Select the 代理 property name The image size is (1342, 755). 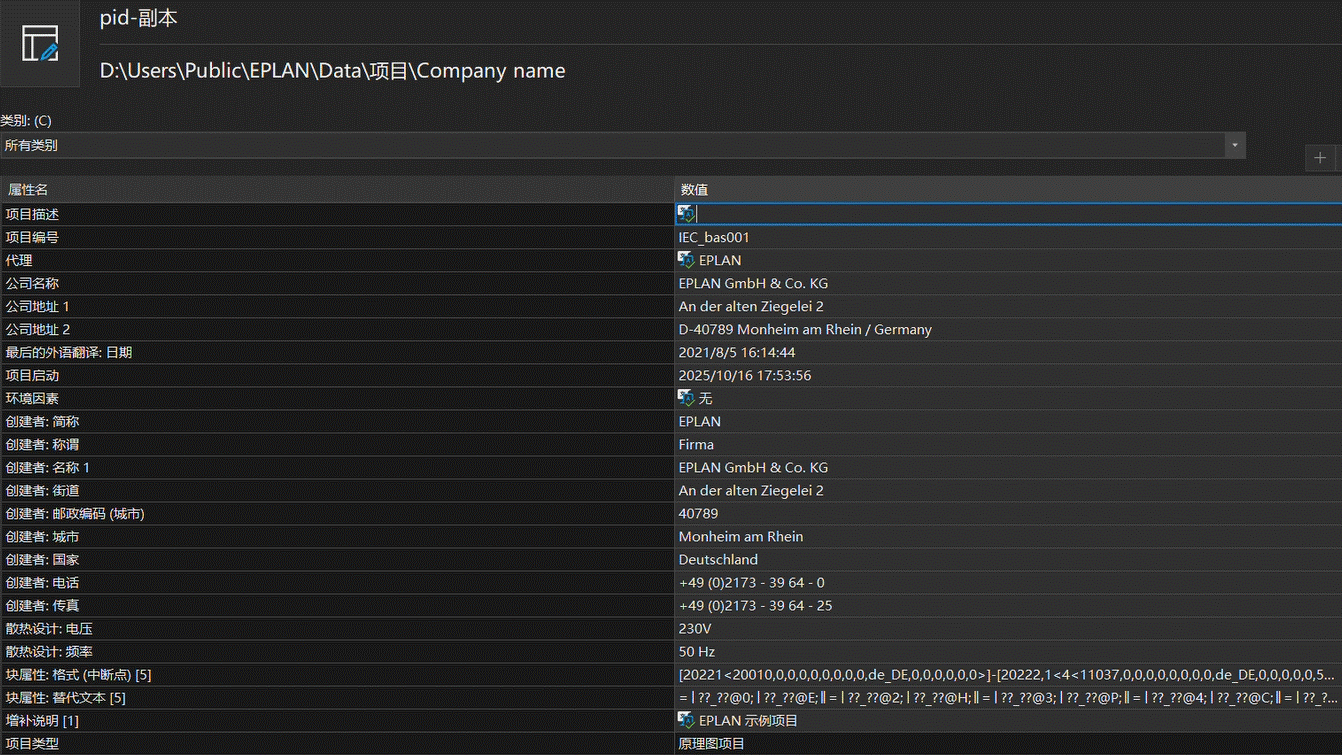pyautogui.click(x=19, y=260)
